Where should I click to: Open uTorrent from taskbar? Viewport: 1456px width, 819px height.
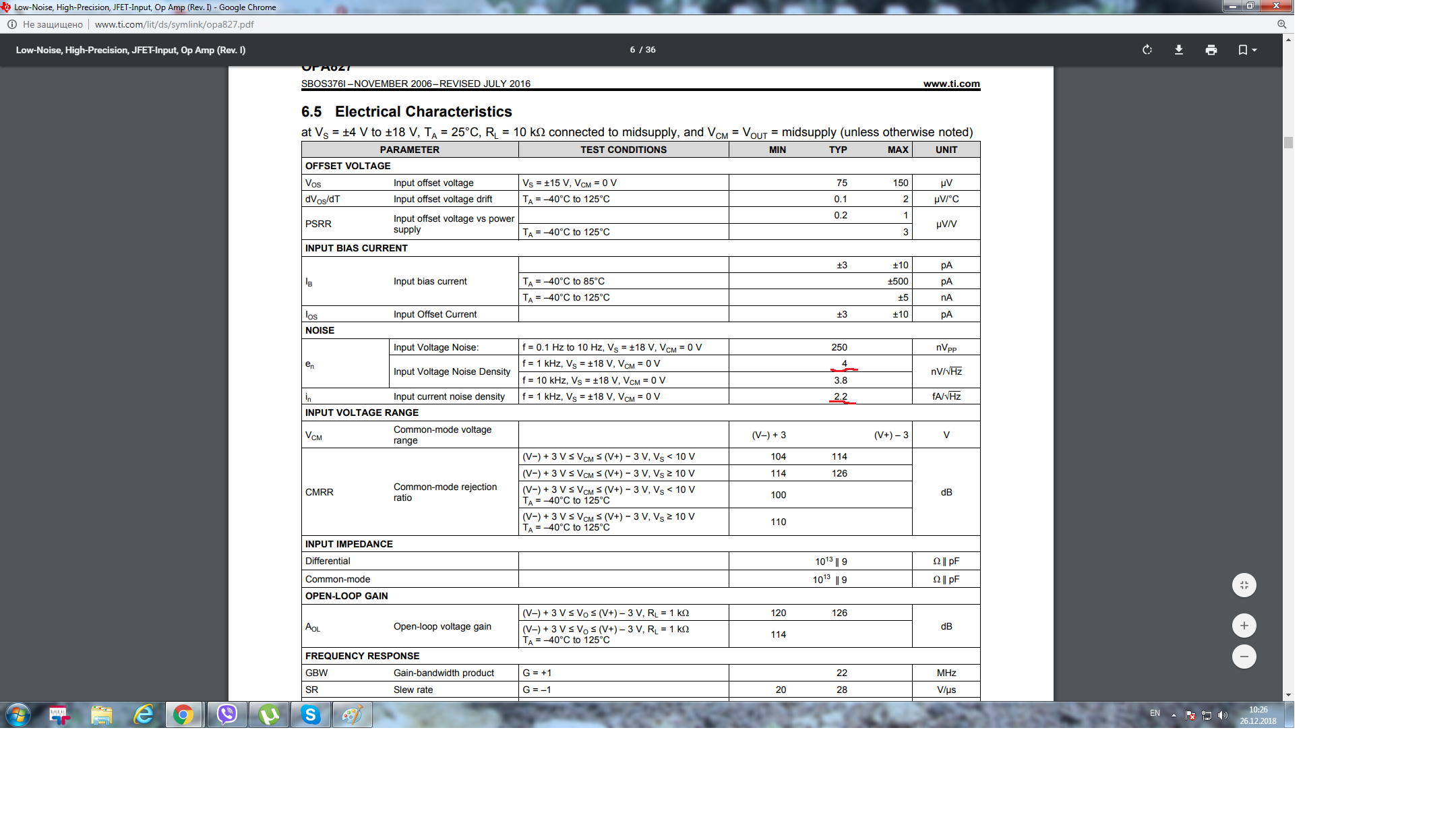269,715
